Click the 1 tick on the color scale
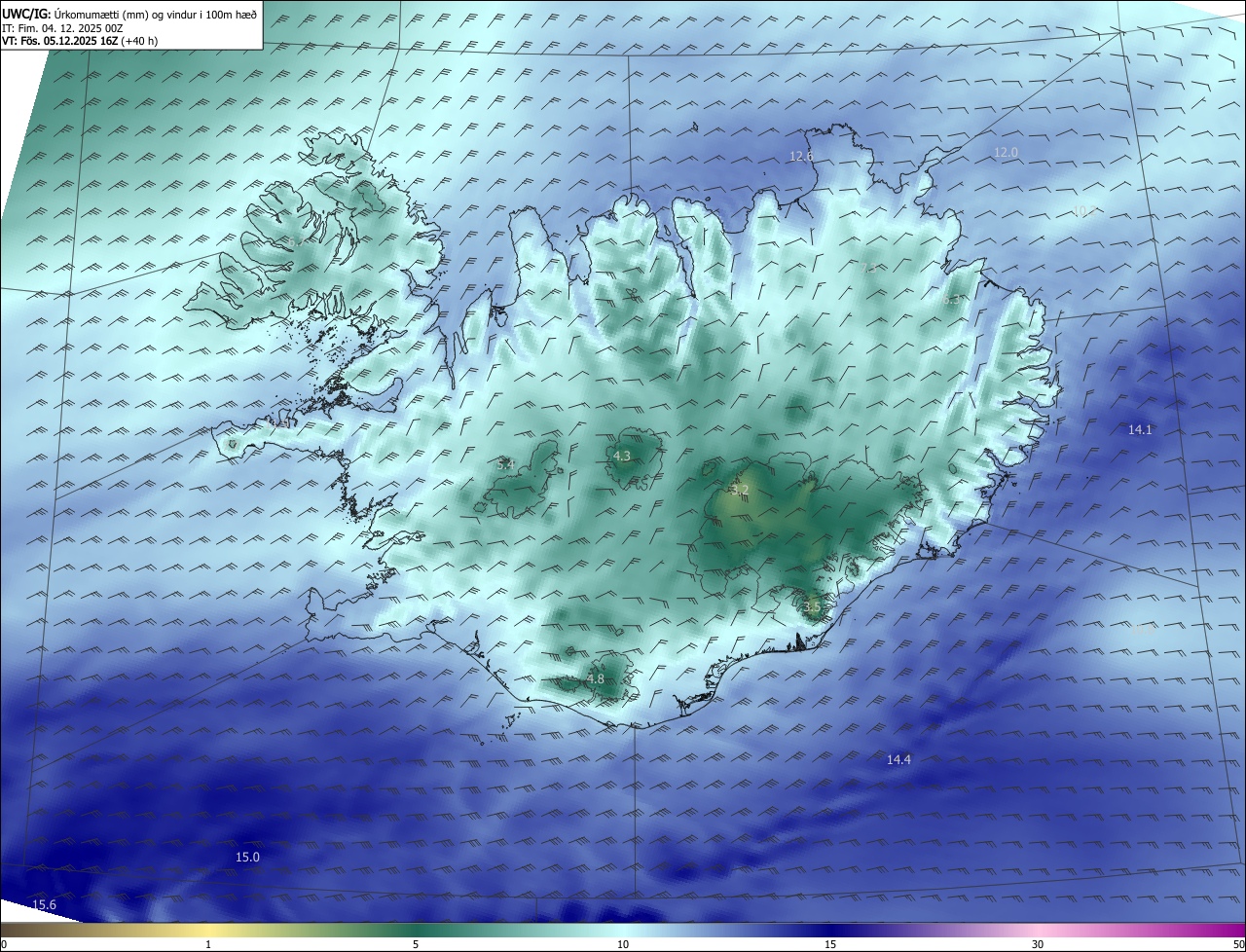This screenshot has width=1246, height=952. click(208, 945)
